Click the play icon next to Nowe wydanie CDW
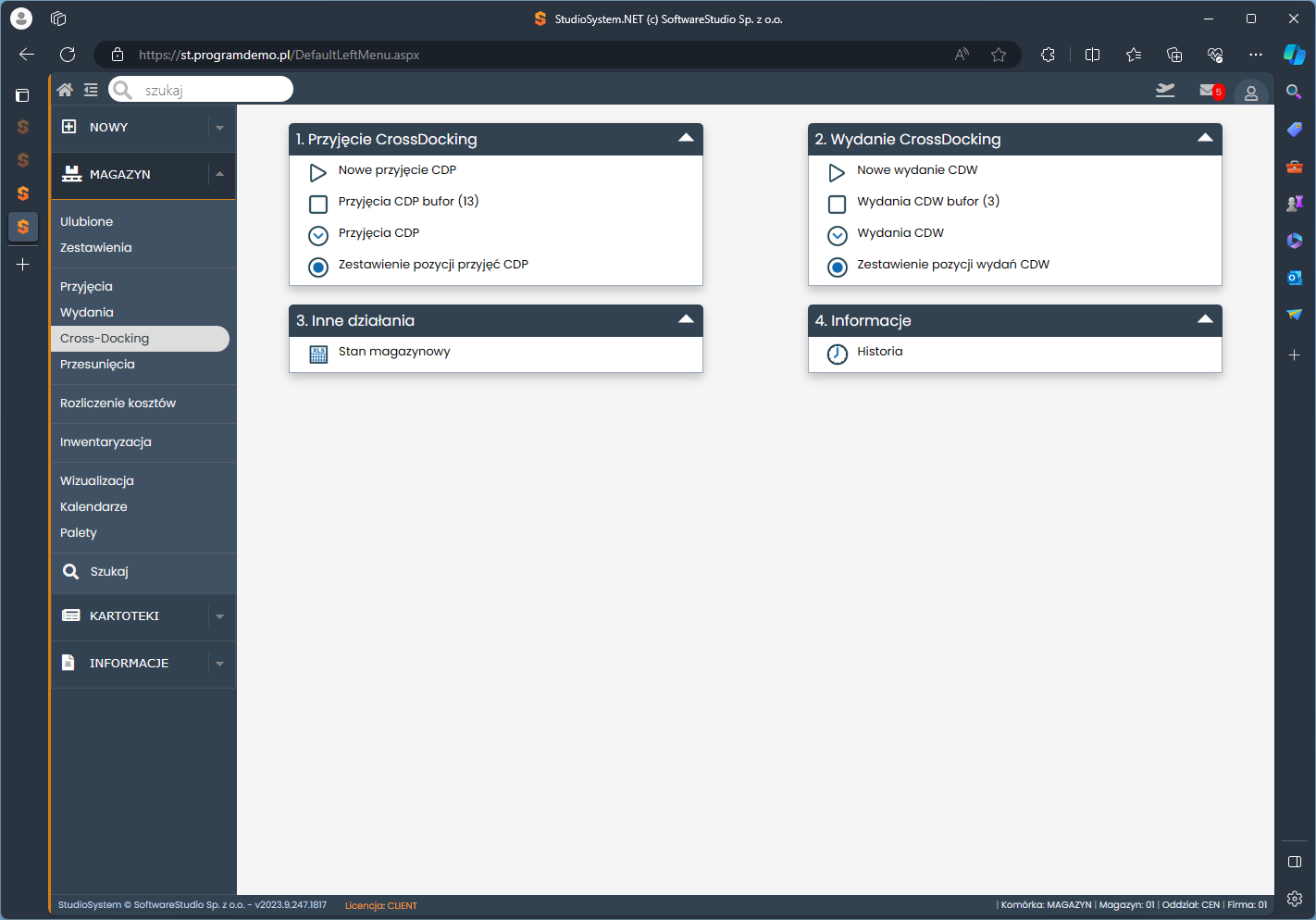Screen dimensions: 1316x920 coord(837,173)
